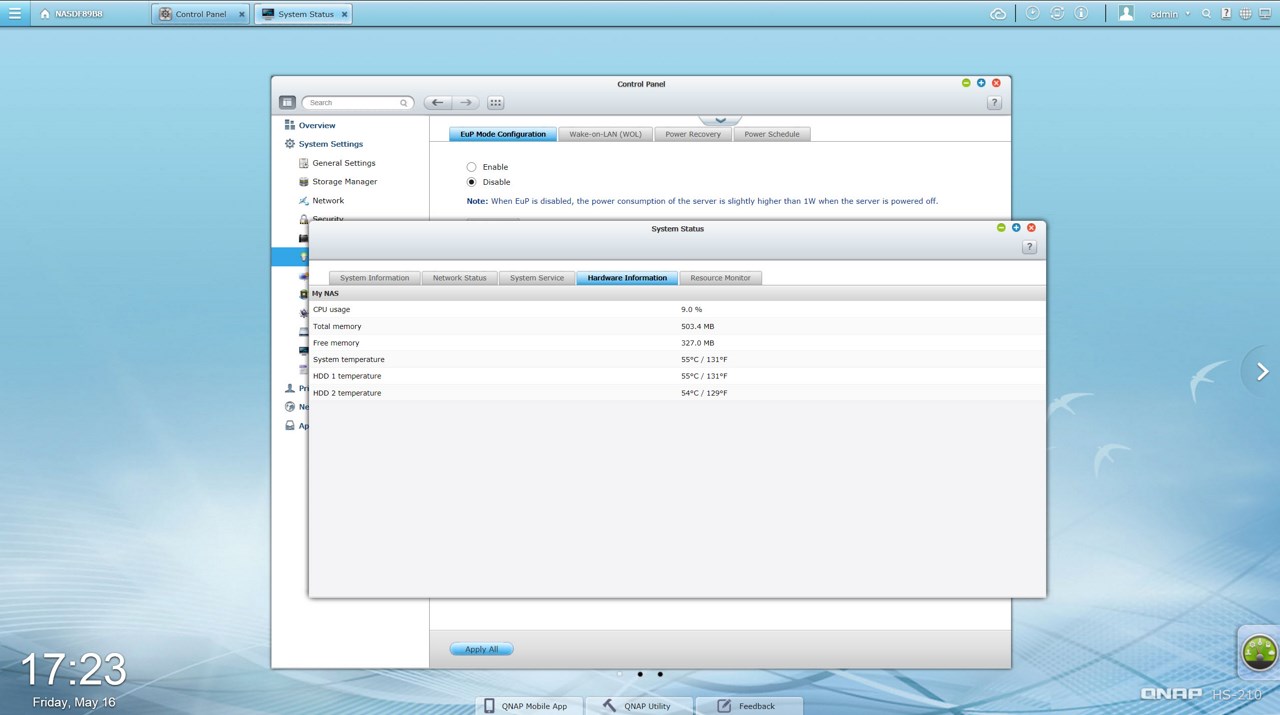
Task: Open the Control Panel grid view icon
Action: coord(495,102)
